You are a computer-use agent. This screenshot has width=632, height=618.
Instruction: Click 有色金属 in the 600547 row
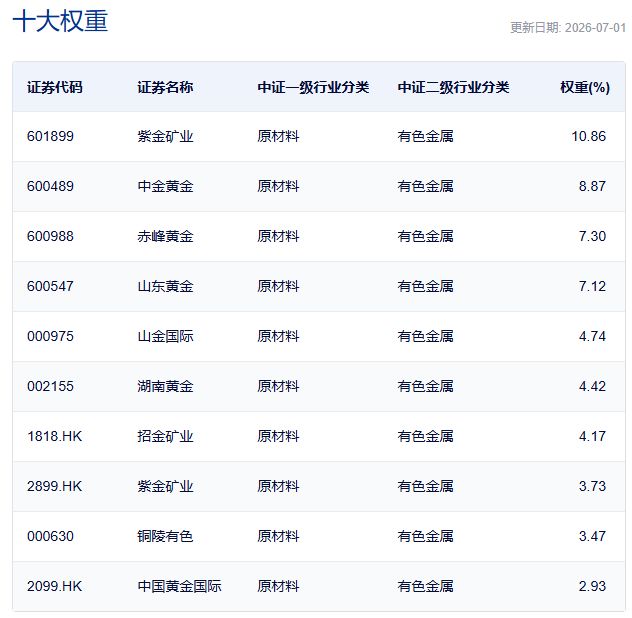coord(426,286)
